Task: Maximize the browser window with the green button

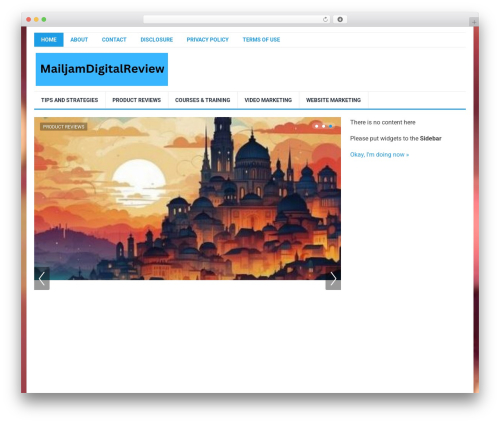Action: pos(44,20)
